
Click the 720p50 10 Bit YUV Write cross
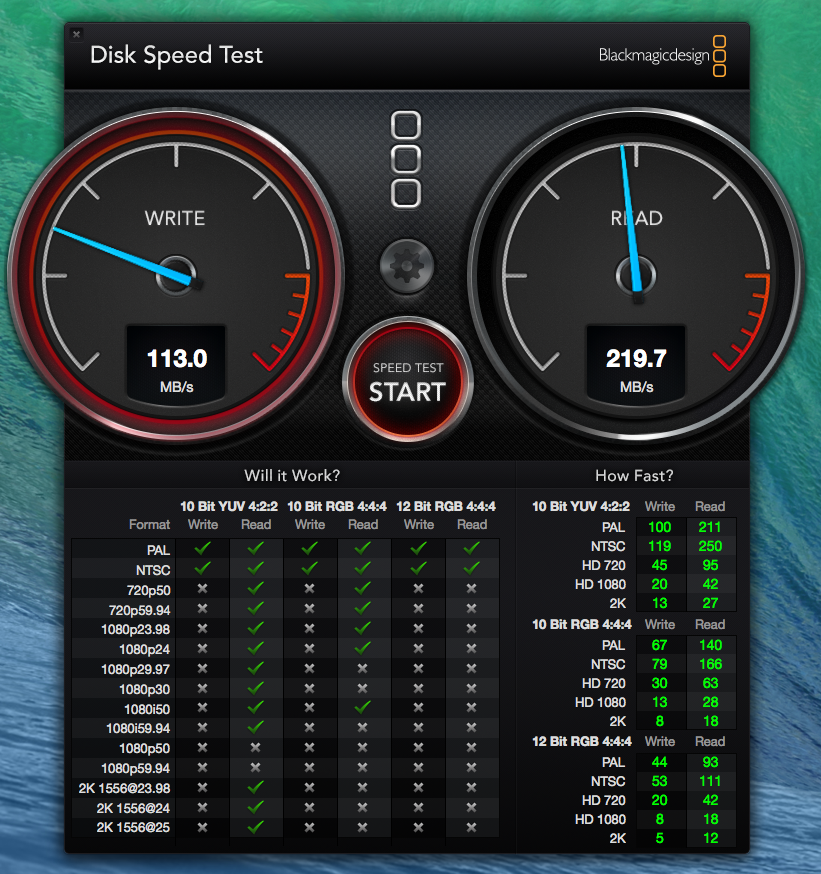tap(202, 589)
